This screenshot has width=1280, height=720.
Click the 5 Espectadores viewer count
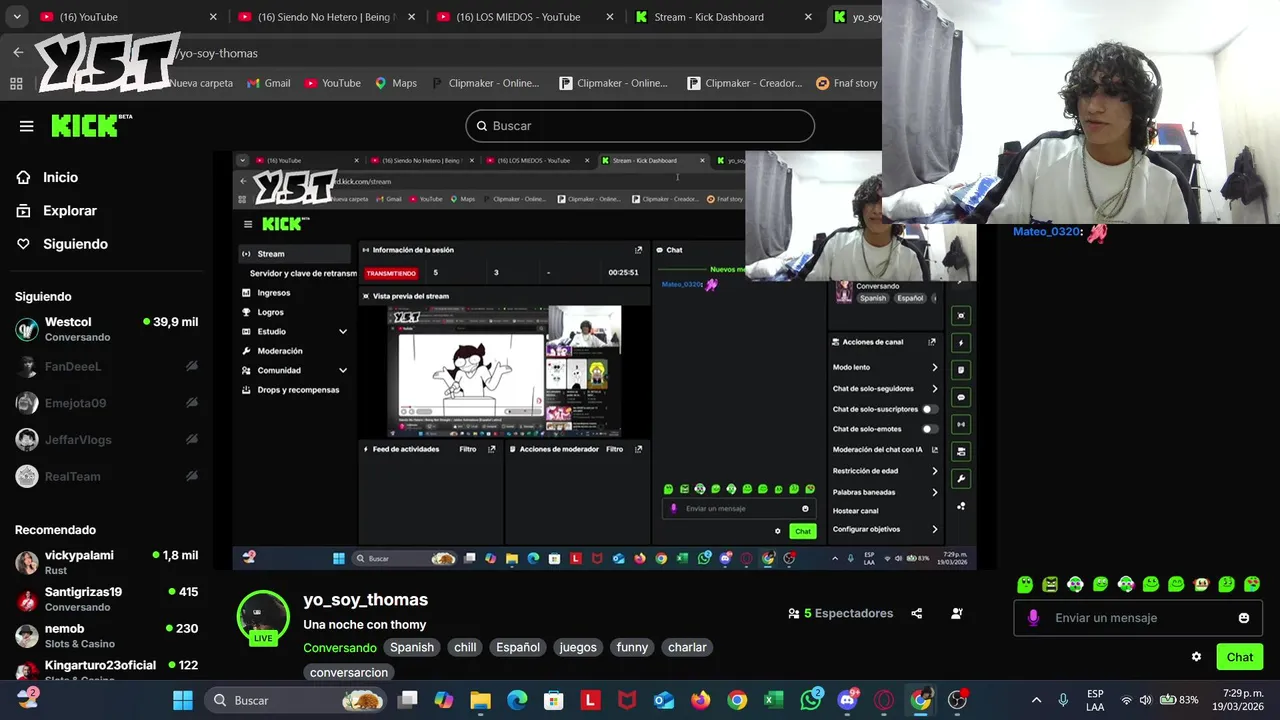840,613
